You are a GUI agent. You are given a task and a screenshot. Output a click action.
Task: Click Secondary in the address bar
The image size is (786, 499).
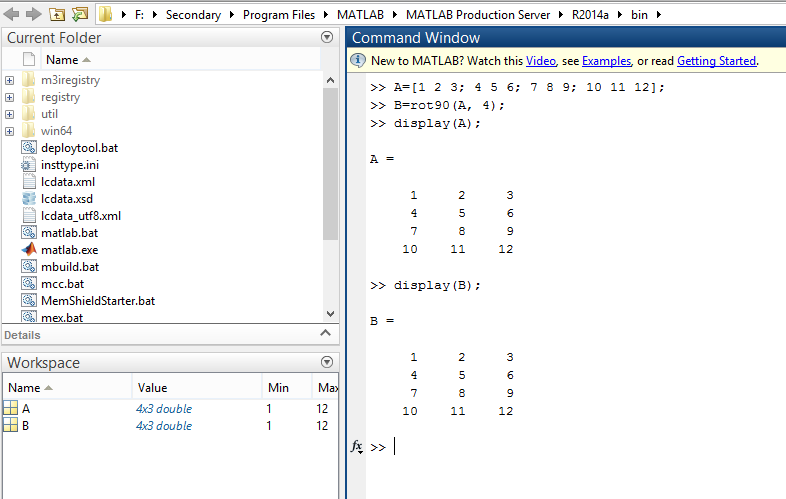click(x=193, y=15)
